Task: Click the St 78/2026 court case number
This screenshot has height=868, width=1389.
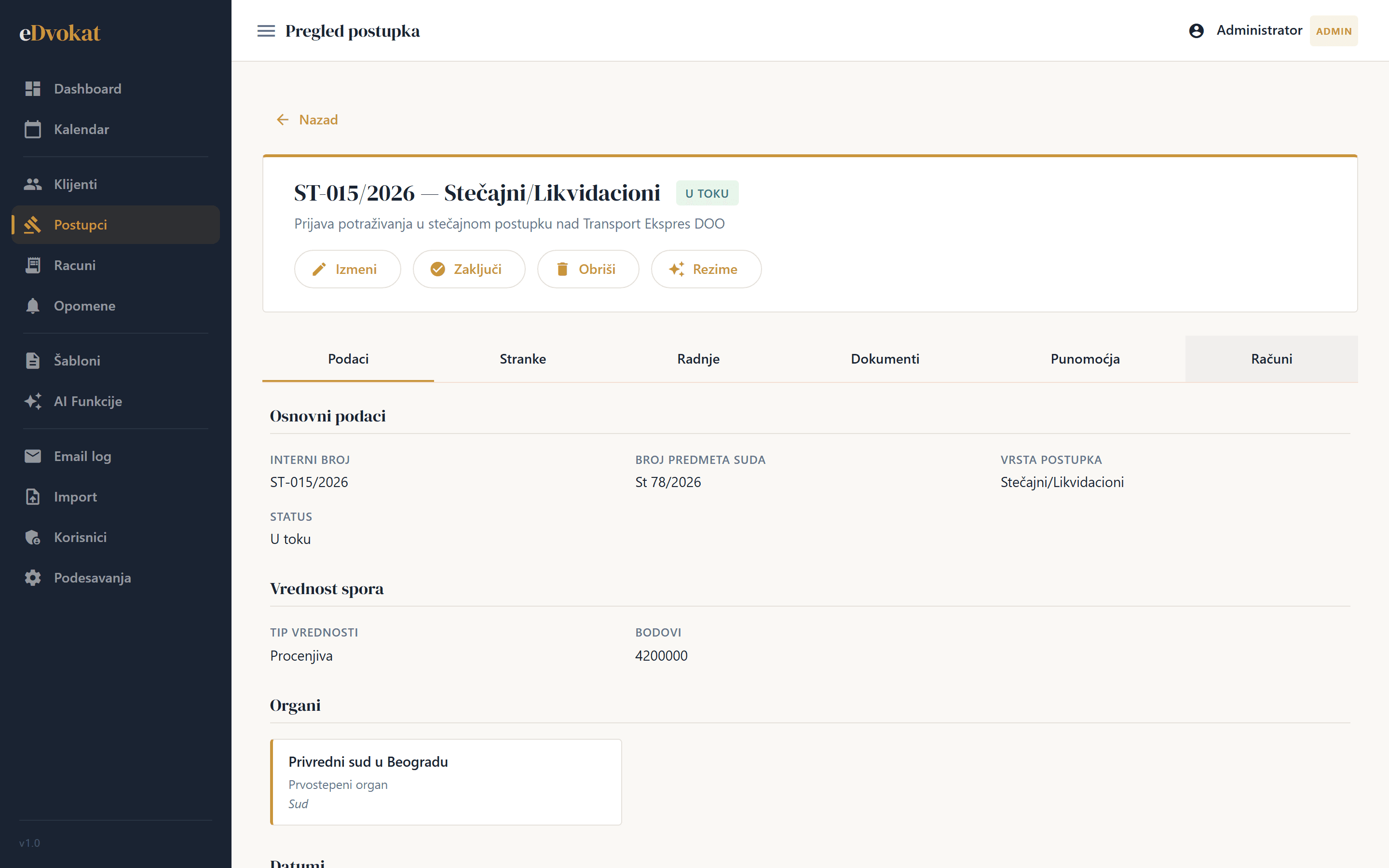Action: pos(667,482)
